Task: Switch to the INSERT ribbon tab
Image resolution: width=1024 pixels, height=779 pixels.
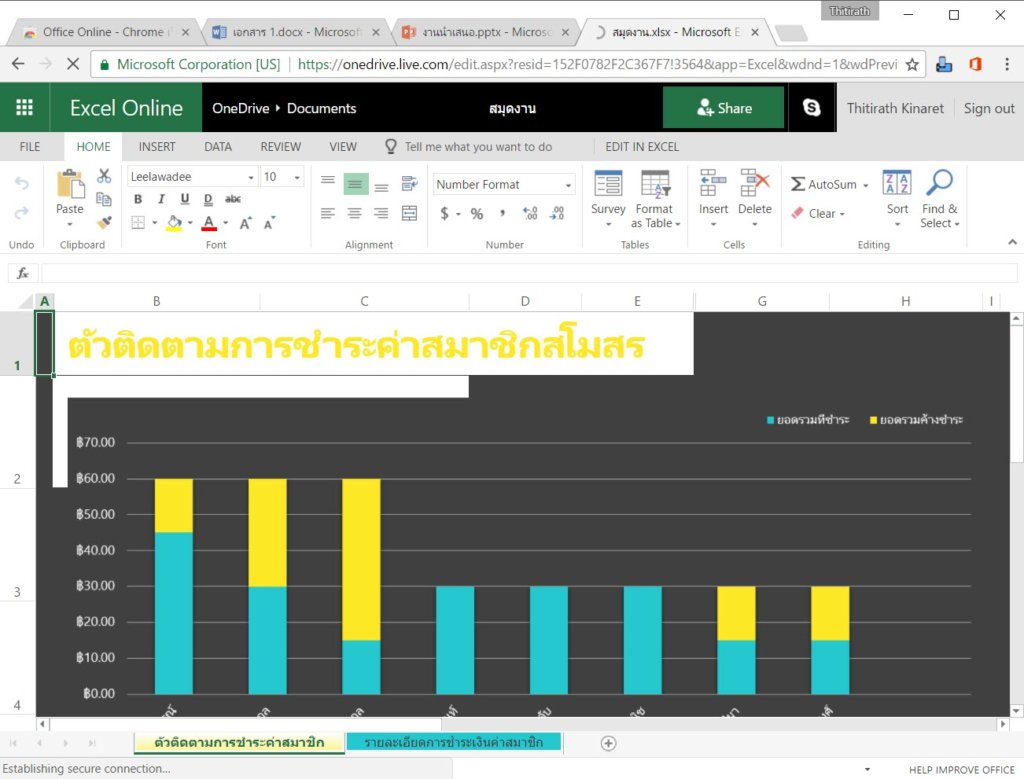Action: (x=157, y=146)
